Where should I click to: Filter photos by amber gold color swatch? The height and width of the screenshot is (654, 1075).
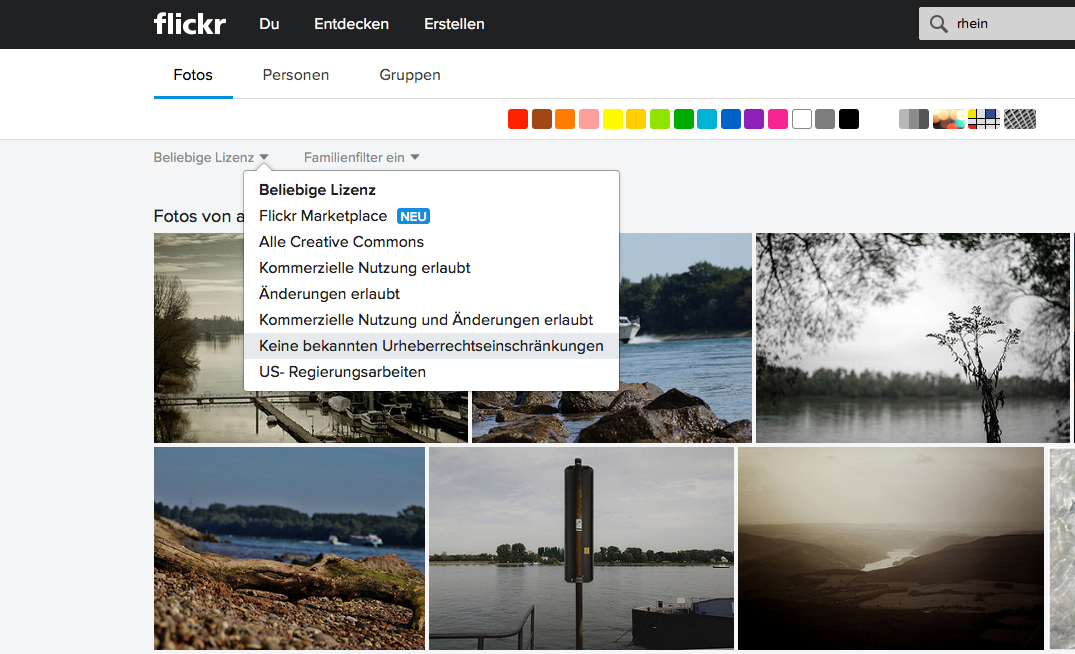[x=636, y=119]
